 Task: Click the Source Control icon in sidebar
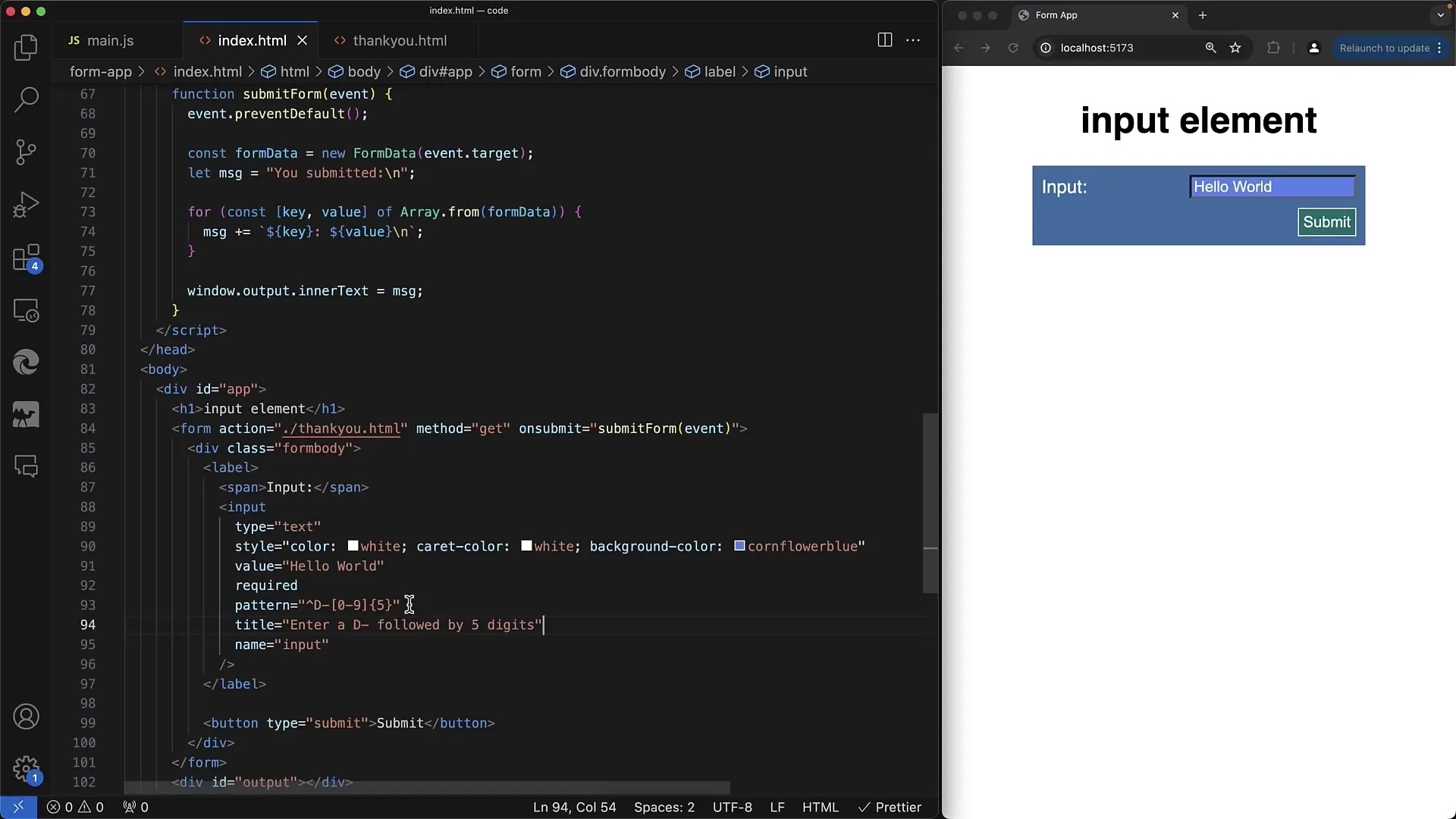click(26, 152)
